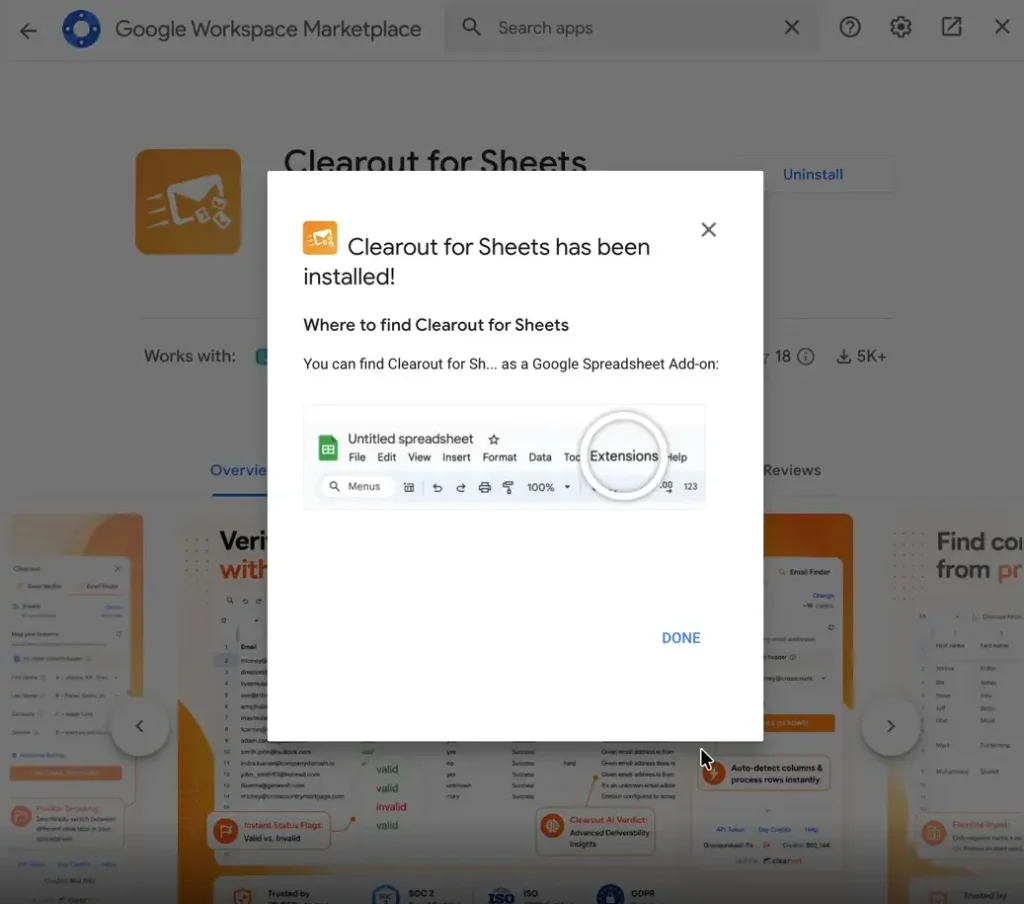1024x904 pixels.
Task: Click the small Clearout icon in dialog
Action: tap(320, 238)
